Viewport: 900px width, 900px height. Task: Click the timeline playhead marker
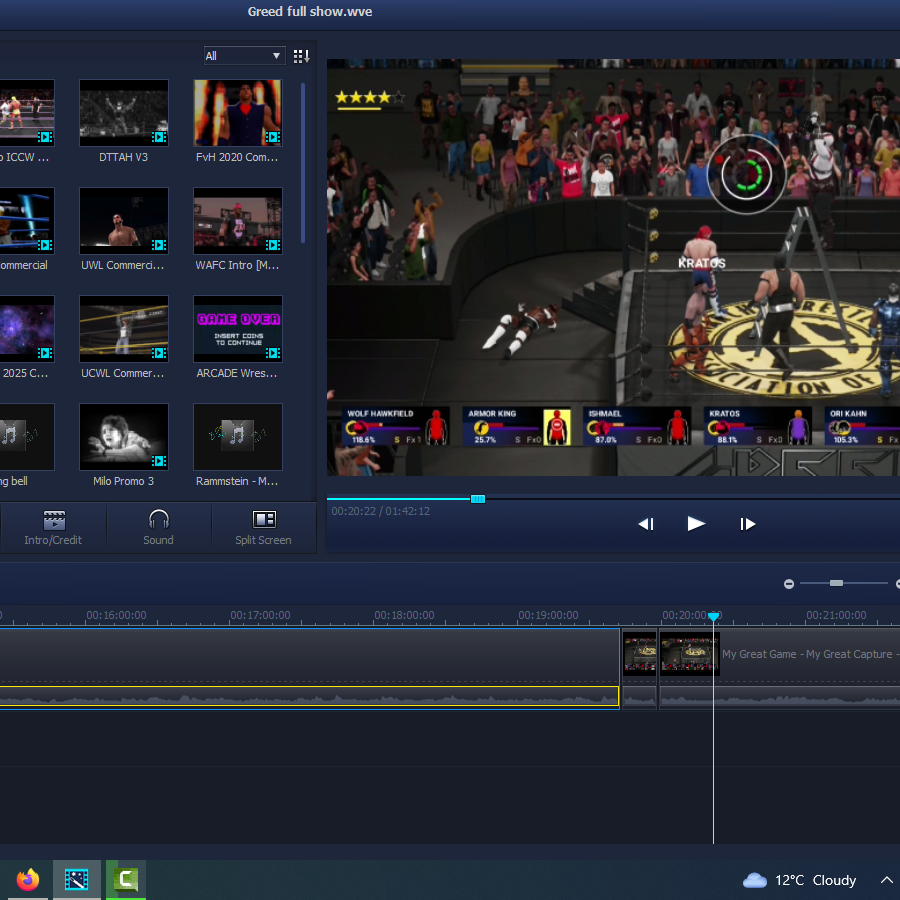pos(713,617)
